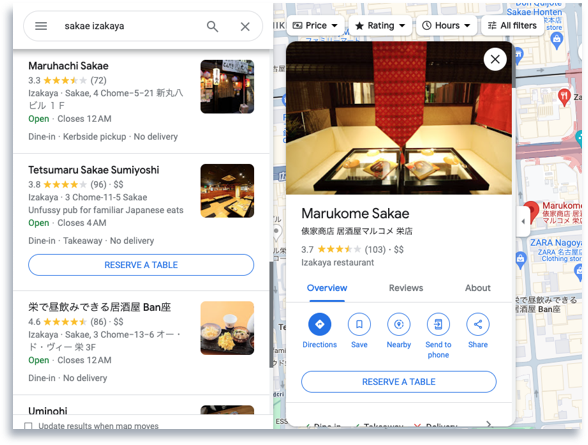This screenshot has height=445, width=588.
Task: Click the Japanese name '俵家商店 居酒屋マルコメ 栄店'
Action: click(357, 231)
